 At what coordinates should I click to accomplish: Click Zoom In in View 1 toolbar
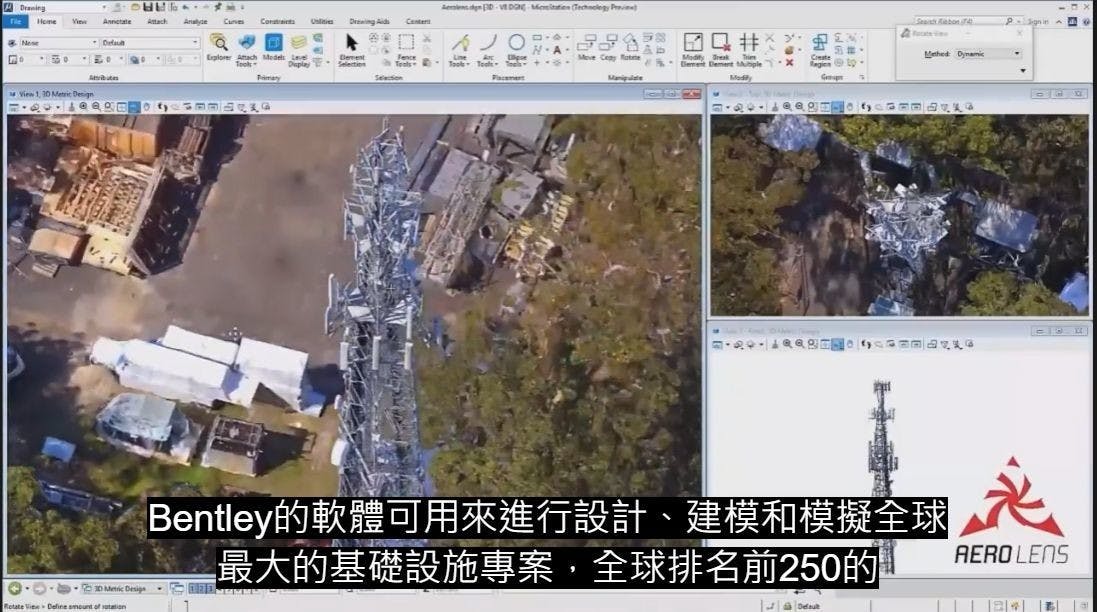(83, 107)
